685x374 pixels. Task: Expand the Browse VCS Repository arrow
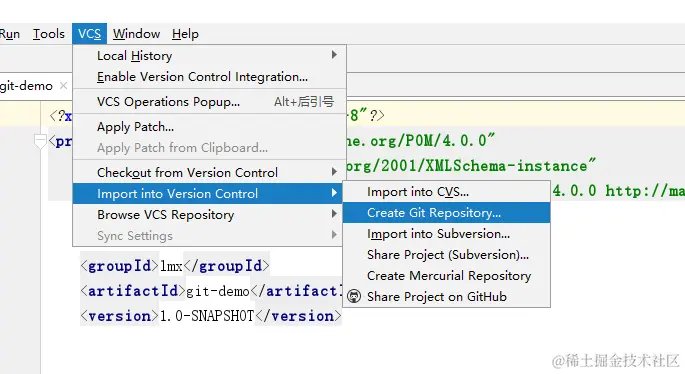coord(334,214)
